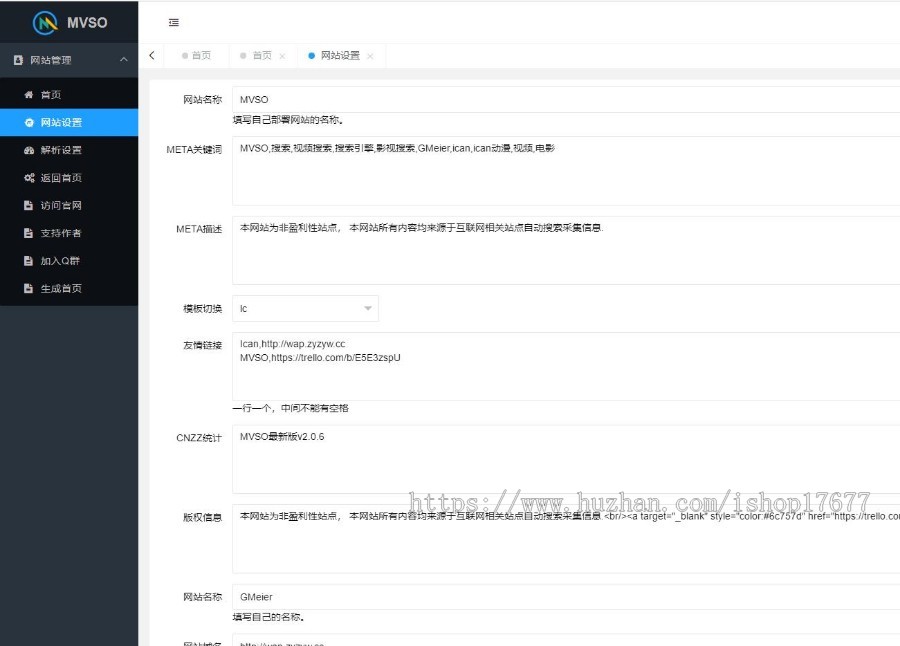900x646 pixels.
Task: Click the 友情链接 text area
Action: tap(566, 366)
